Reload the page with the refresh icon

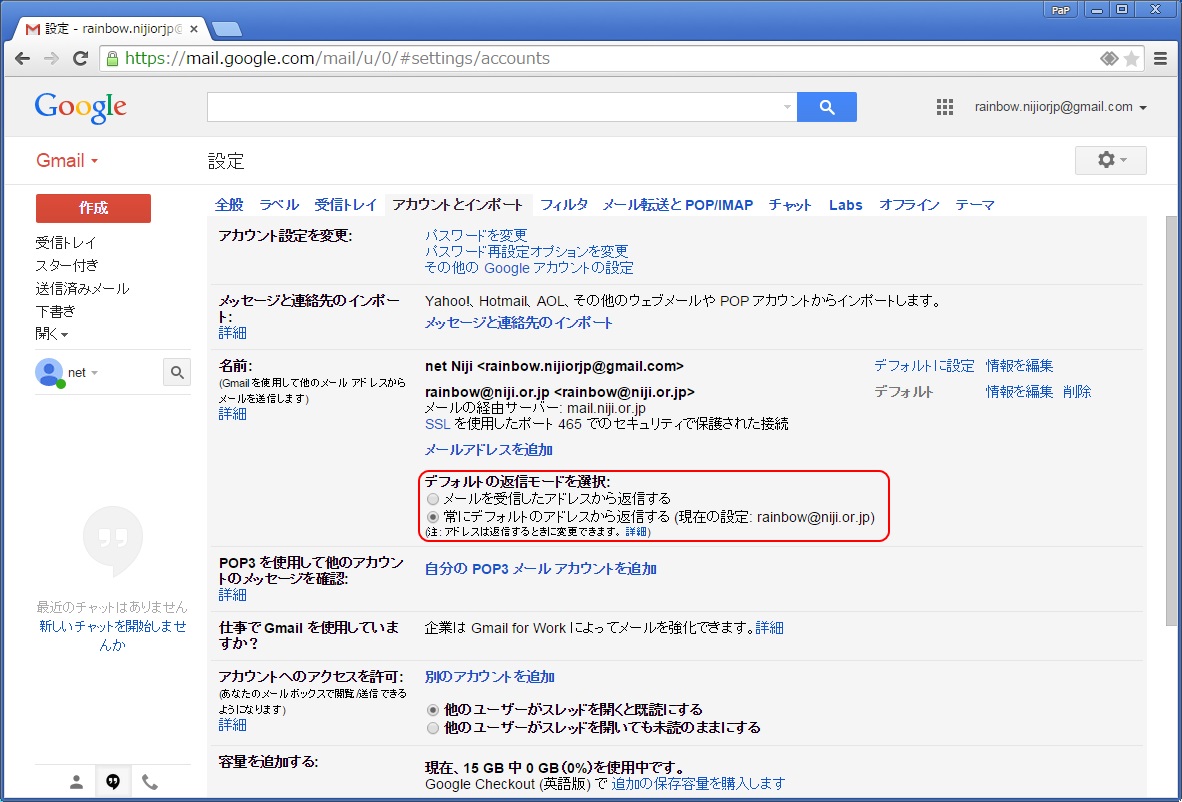tap(80, 59)
